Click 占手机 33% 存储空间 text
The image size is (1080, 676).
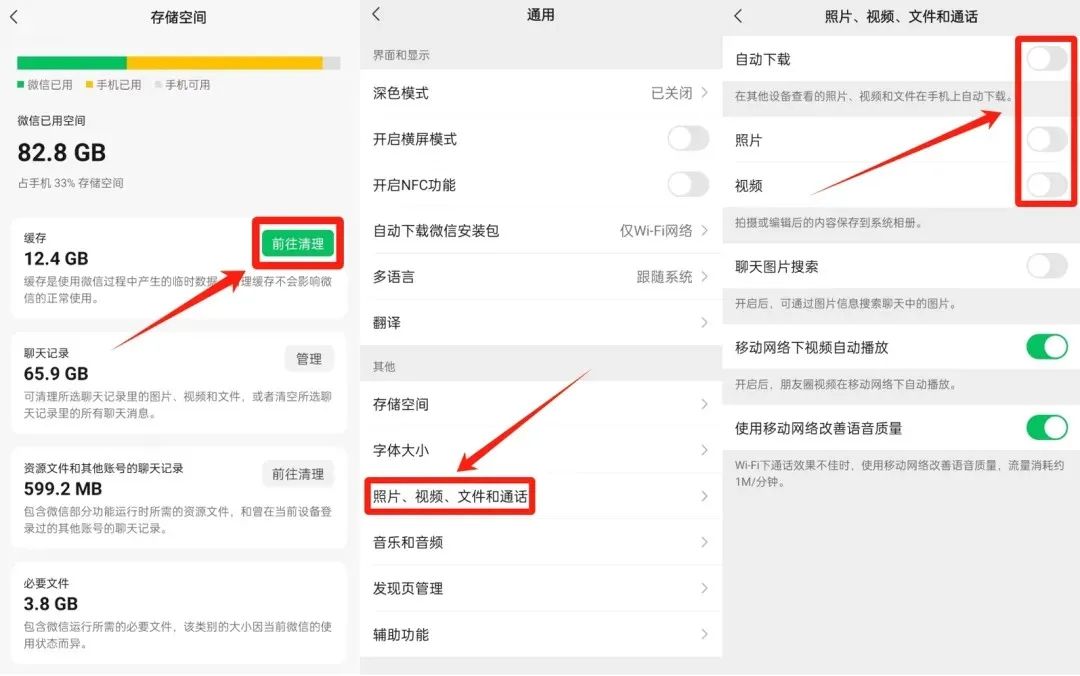(x=70, y=183)
